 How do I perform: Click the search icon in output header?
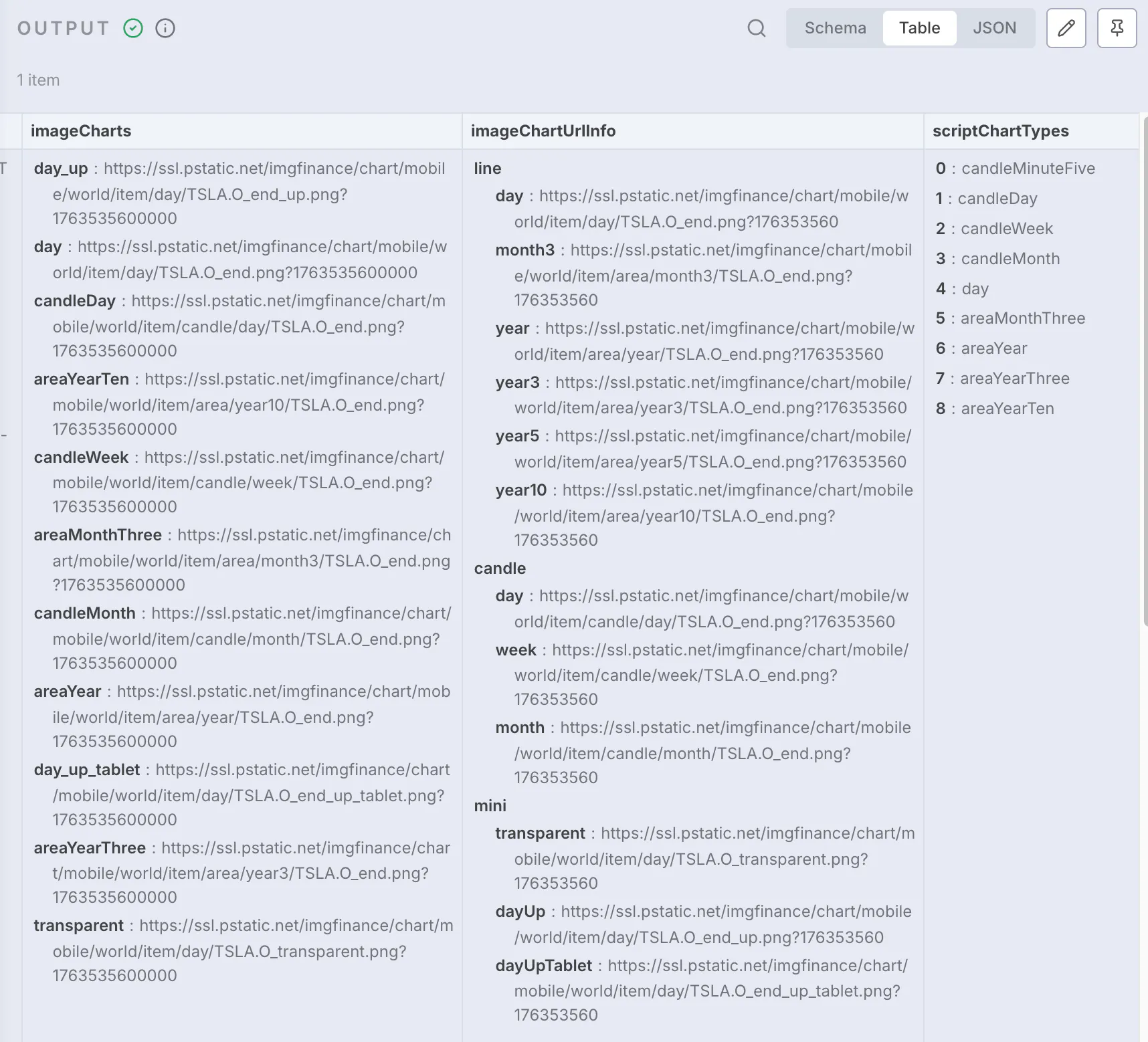756,28
